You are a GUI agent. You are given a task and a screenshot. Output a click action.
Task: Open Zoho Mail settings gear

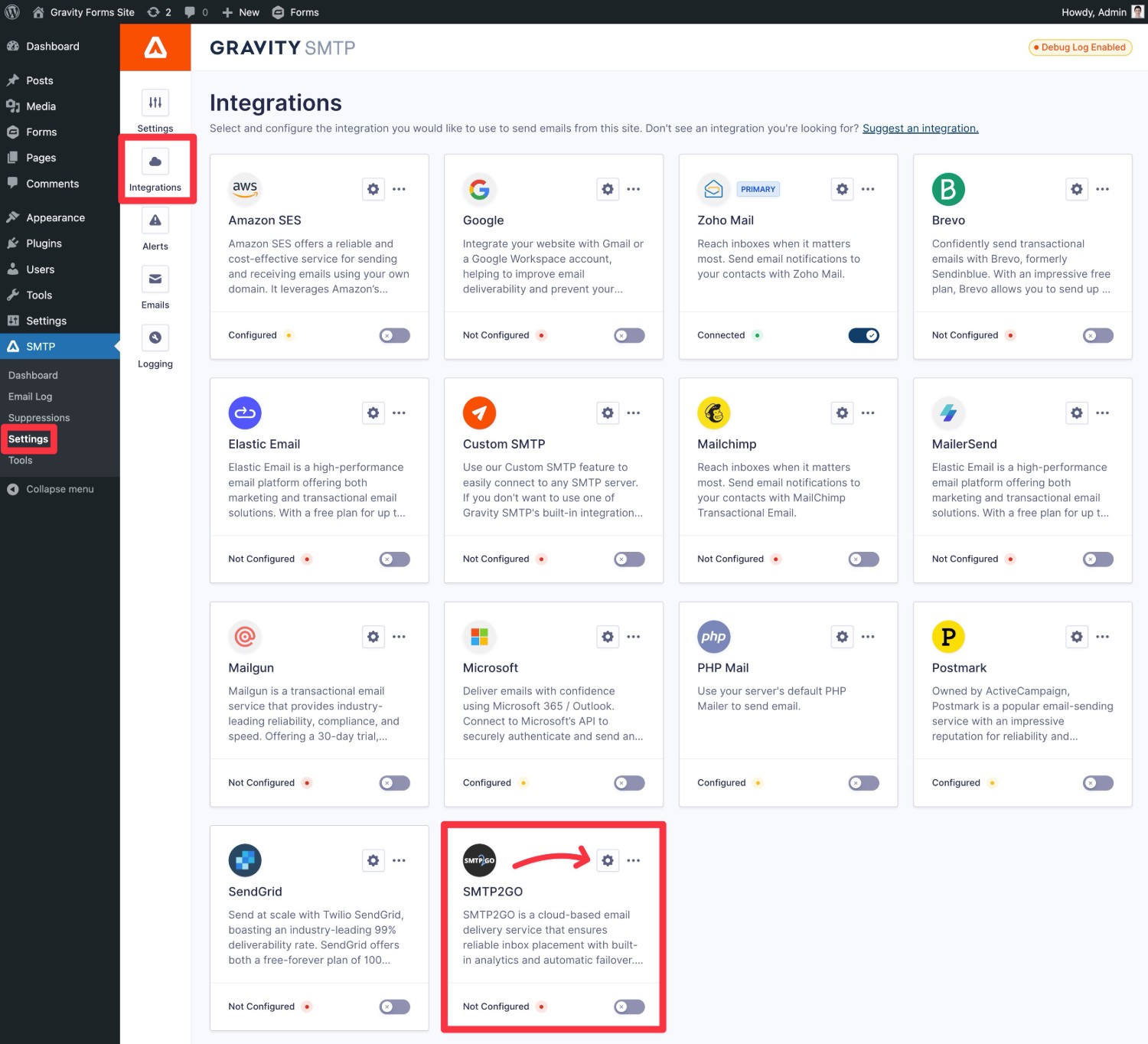point(842,189)
